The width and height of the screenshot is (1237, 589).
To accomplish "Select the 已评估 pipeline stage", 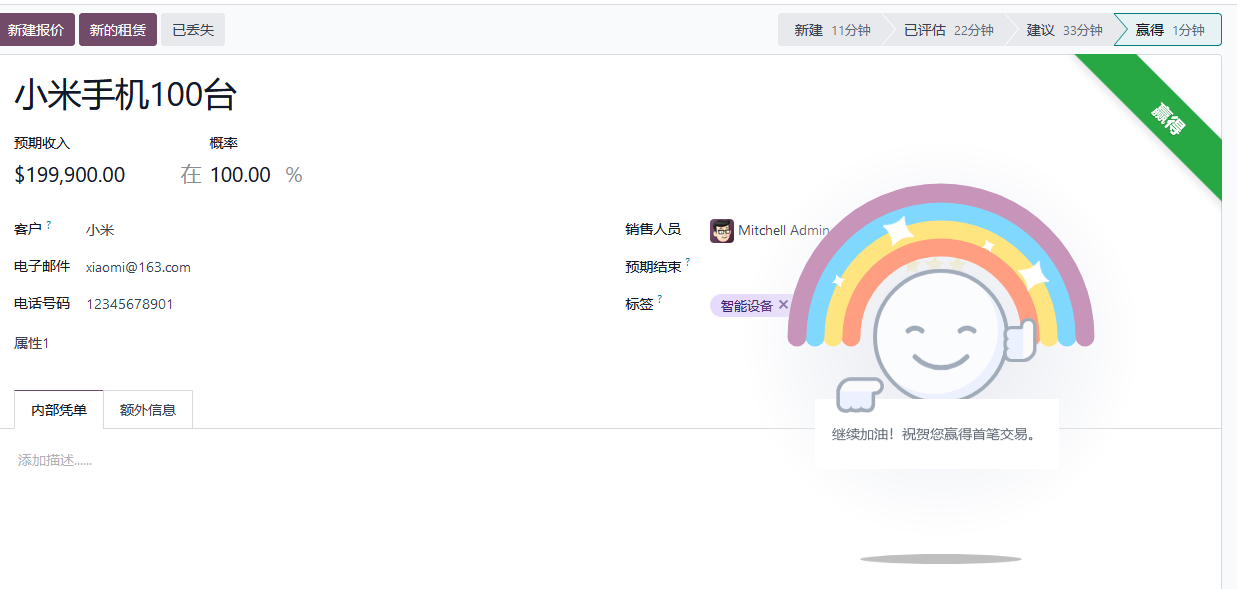I will click(948, 30).
